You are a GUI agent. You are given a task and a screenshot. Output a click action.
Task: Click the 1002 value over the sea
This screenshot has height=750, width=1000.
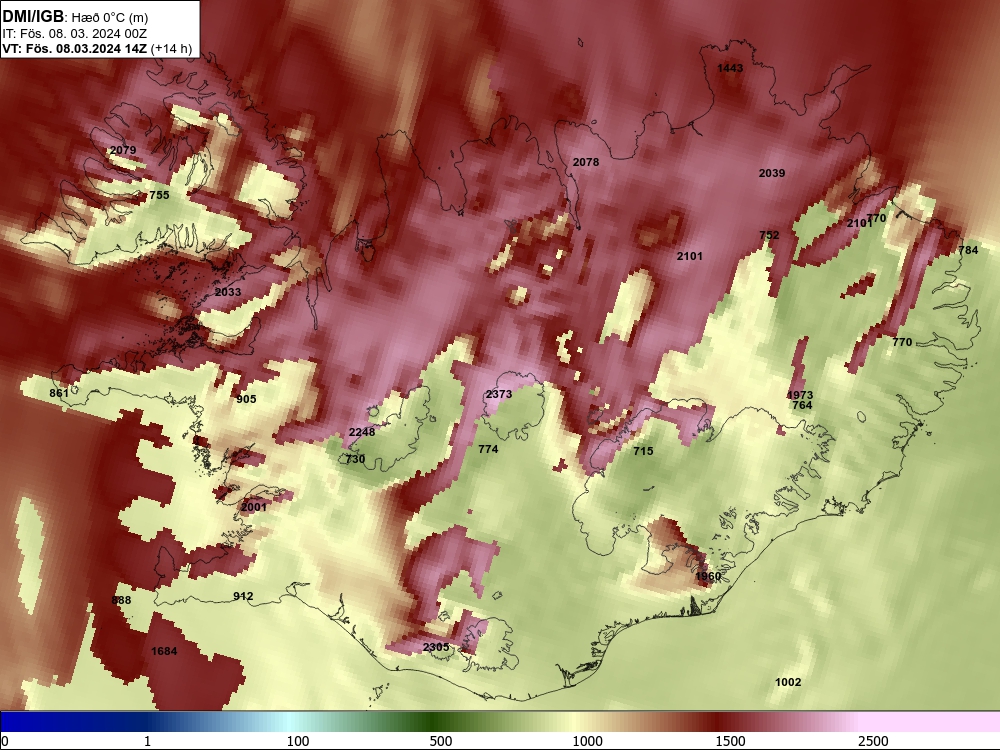pyautogui.click(x=788, y=682)
